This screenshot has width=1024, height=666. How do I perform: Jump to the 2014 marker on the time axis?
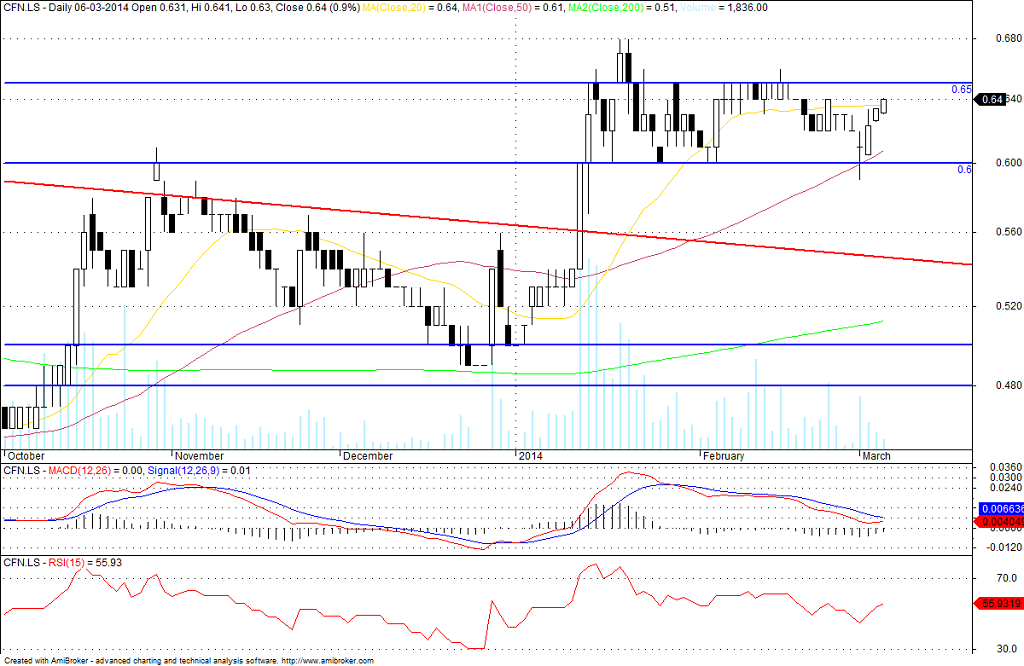point(530,456)
